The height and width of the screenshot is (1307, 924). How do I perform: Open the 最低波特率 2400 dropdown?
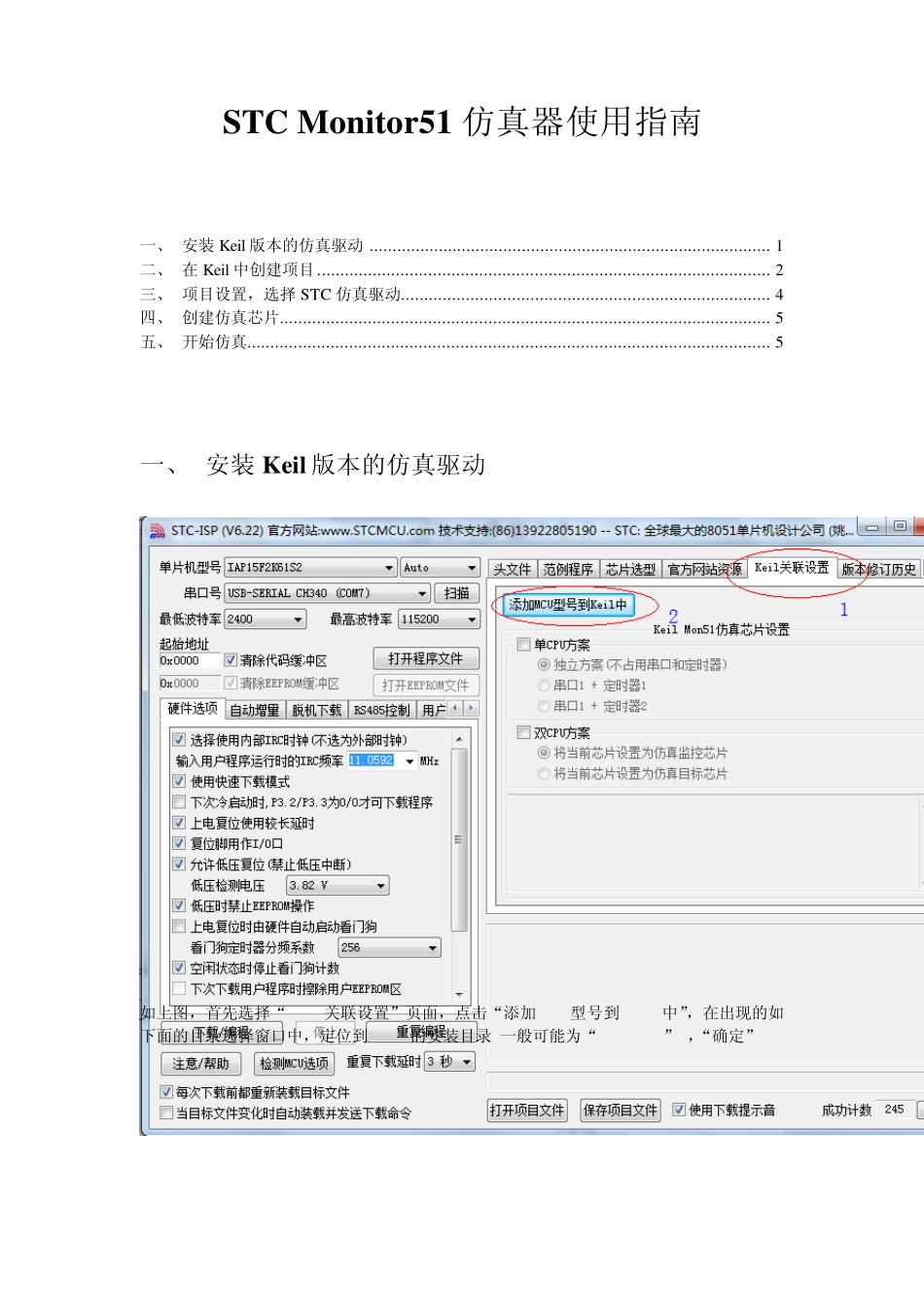click(266, 619)
